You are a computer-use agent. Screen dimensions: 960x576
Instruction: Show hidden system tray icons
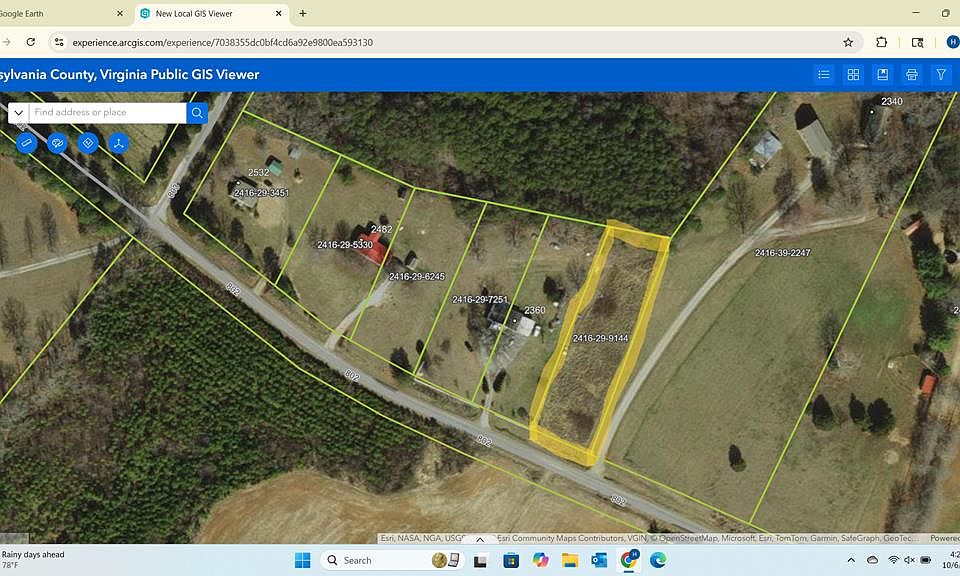point(851,560)
